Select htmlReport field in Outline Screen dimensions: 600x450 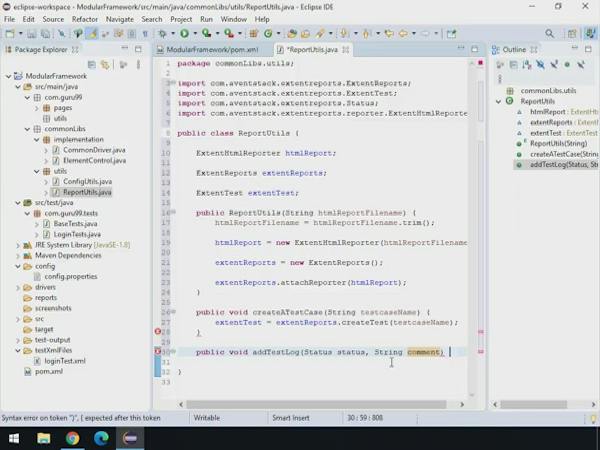tap(548, 112)
